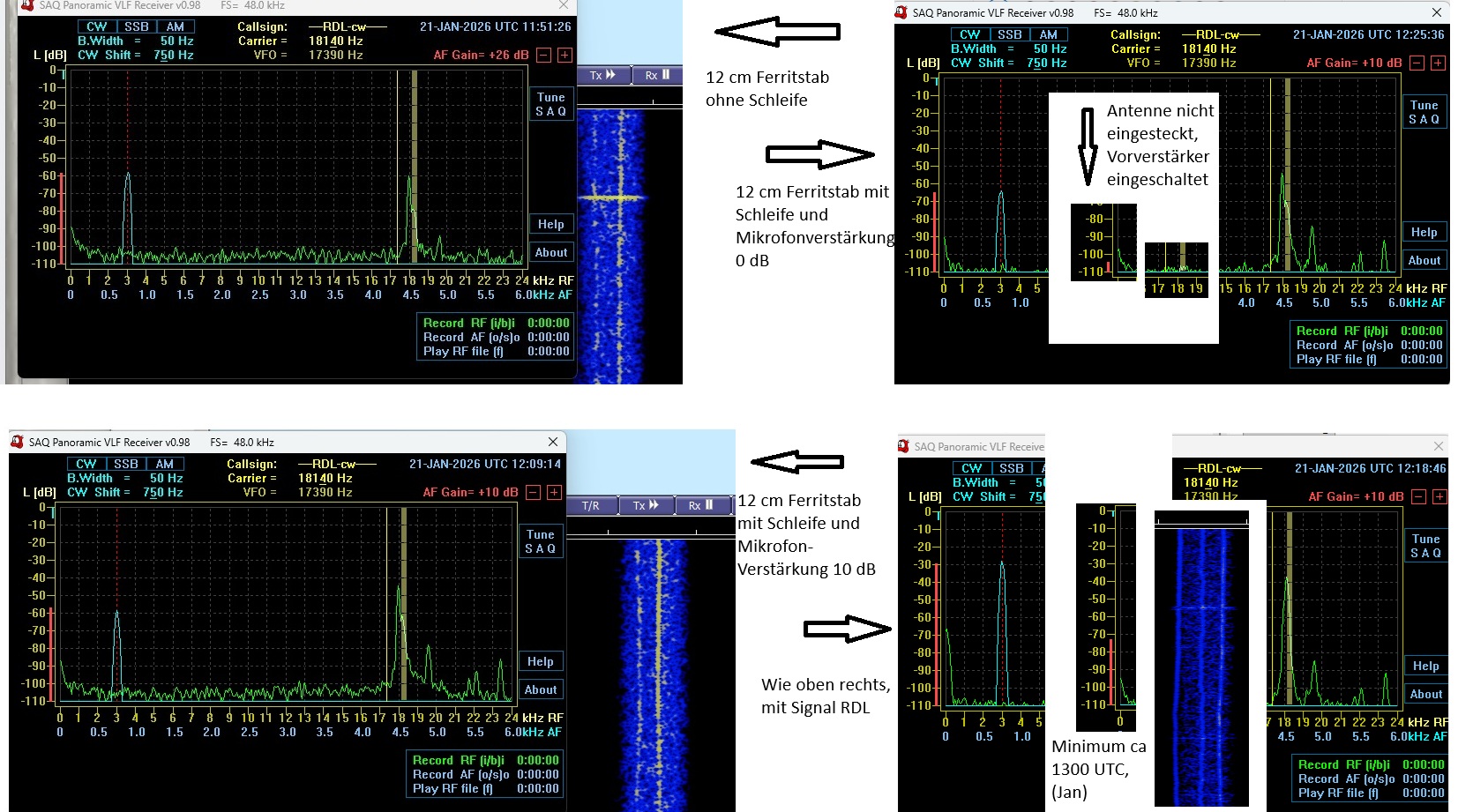Click olive VFO band in 12:09:14 spectrum

click(x=404, y=603)
